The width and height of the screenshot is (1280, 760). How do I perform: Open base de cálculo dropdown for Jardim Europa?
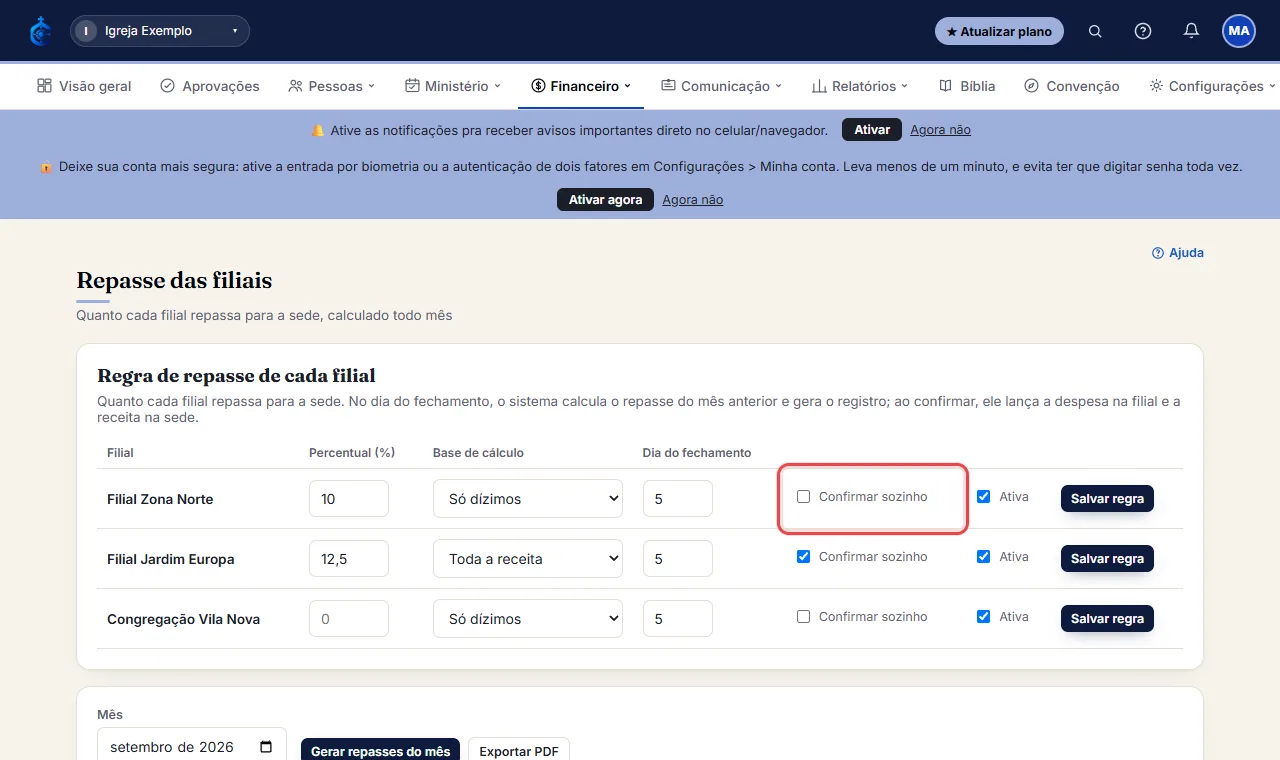(x=528, y=559)
